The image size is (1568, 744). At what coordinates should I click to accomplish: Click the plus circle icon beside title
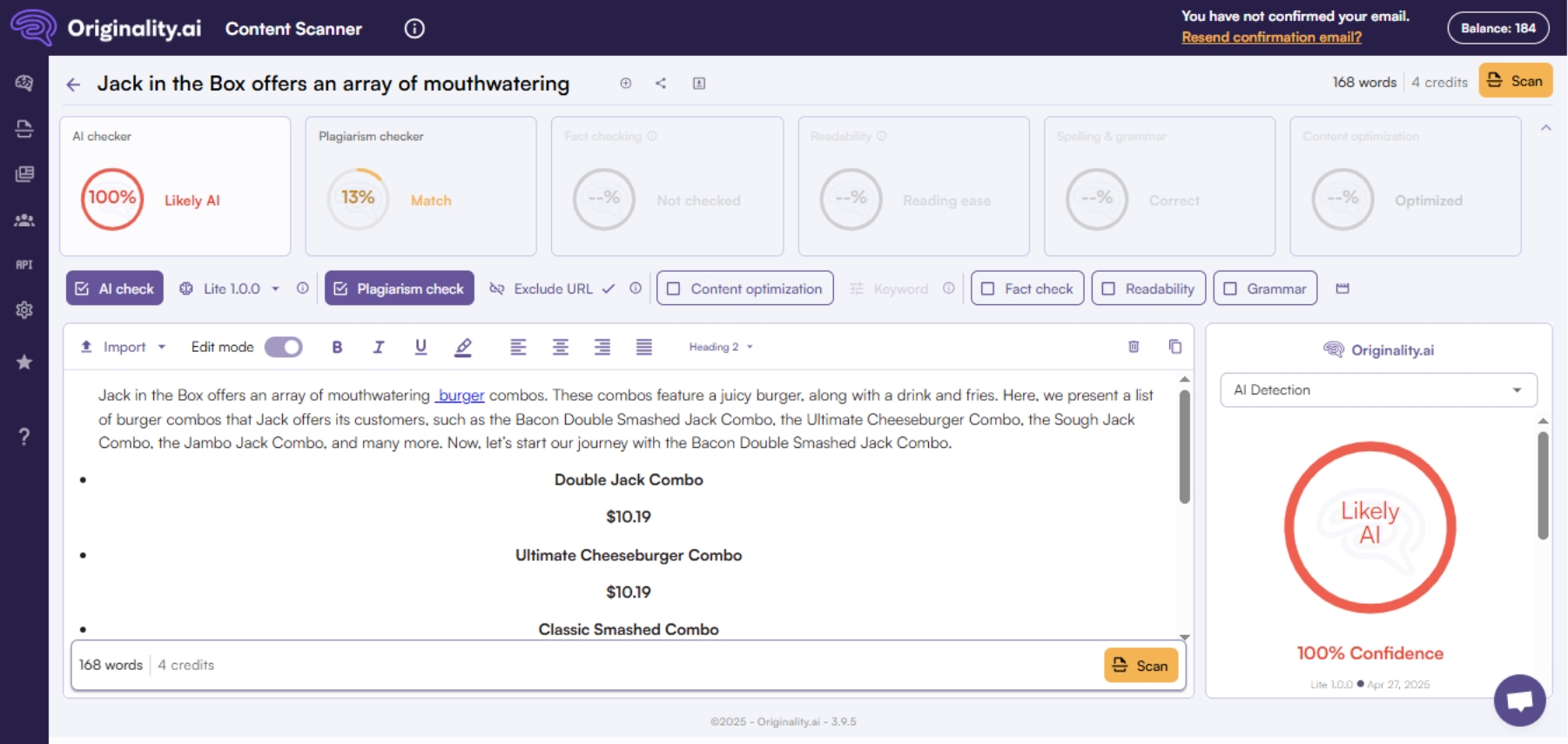point(625,84)
